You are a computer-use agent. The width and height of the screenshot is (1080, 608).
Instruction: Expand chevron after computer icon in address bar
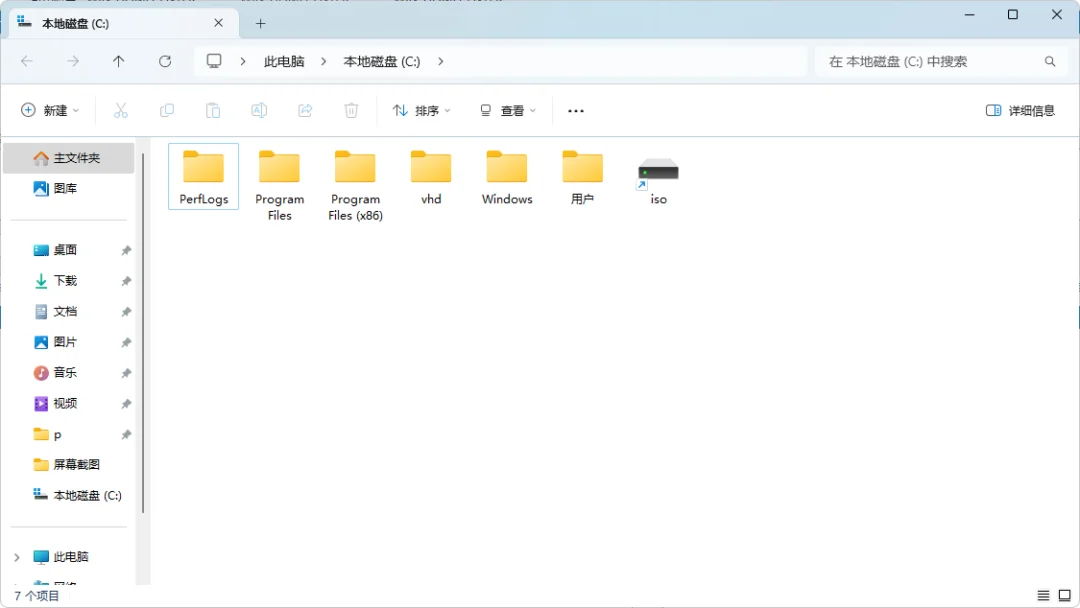[242, 61]
